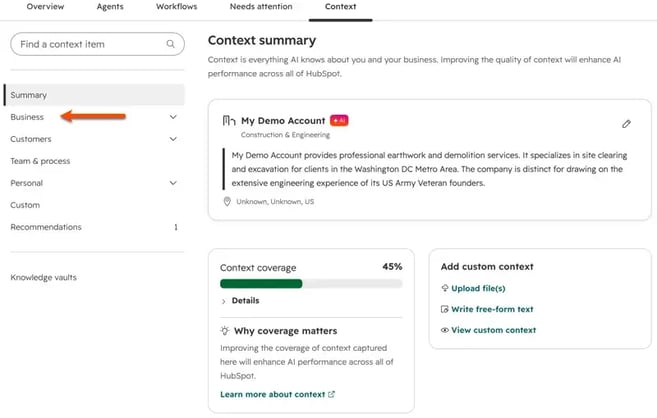Image resolution: width=657 pixels, height=418 pixels.
Task: Click the Details label under coverage
Action: [x=246, y=300]
